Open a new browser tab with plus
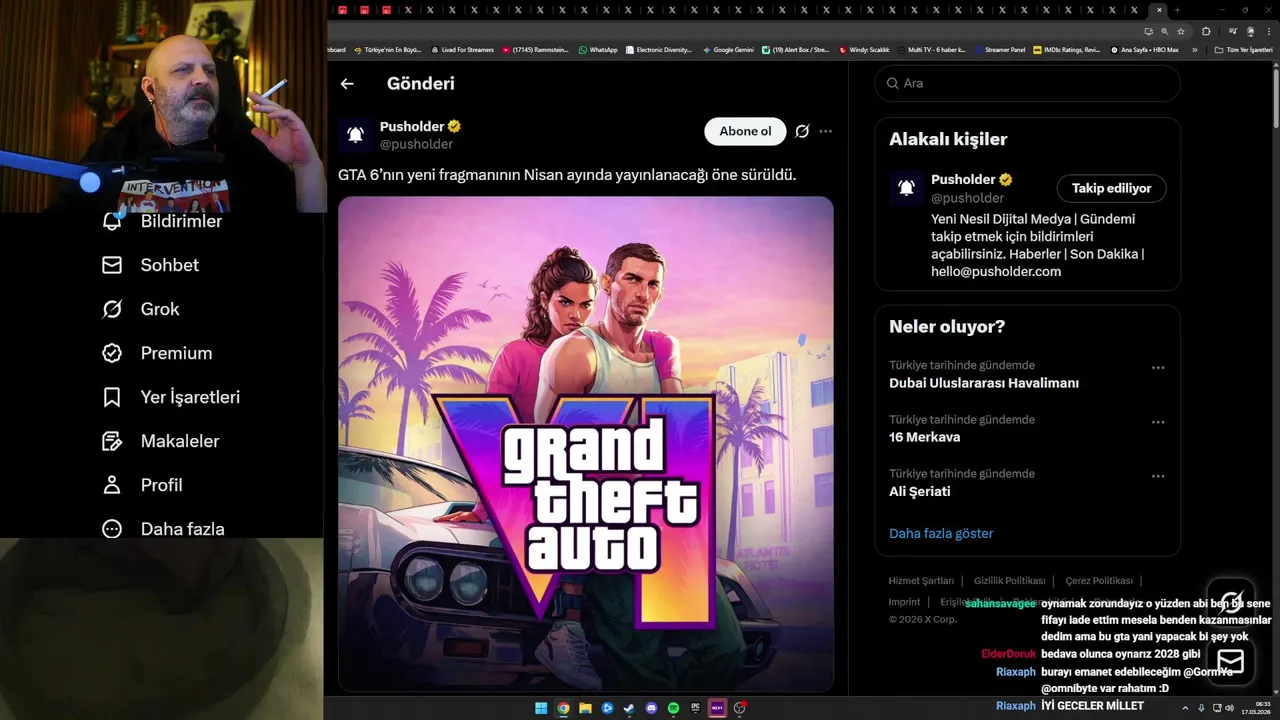The height and width of the screenshot is (720, 1280). point(1177,10)
